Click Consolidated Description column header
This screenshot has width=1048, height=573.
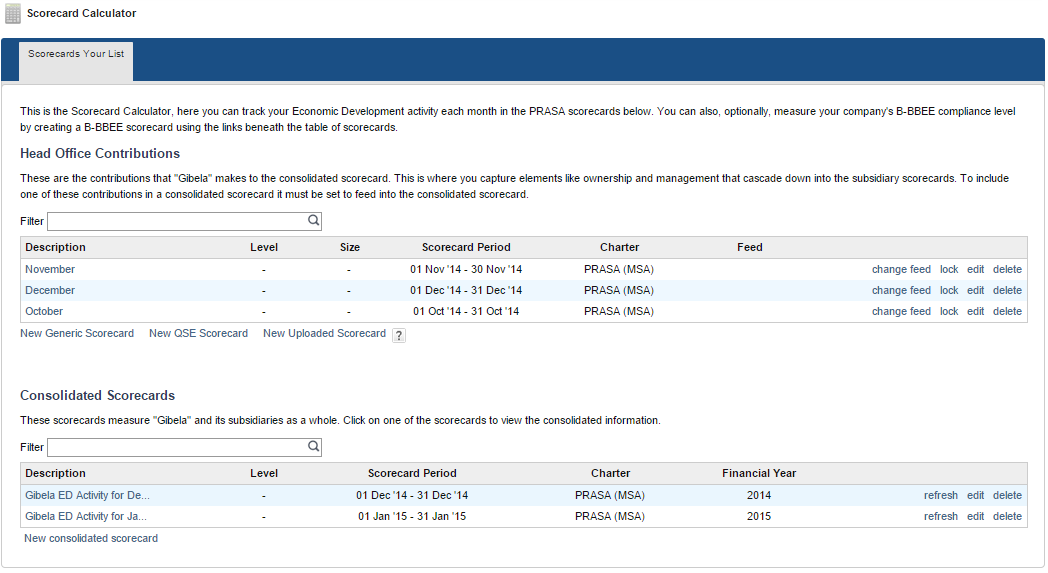click(x=55, y=473)
